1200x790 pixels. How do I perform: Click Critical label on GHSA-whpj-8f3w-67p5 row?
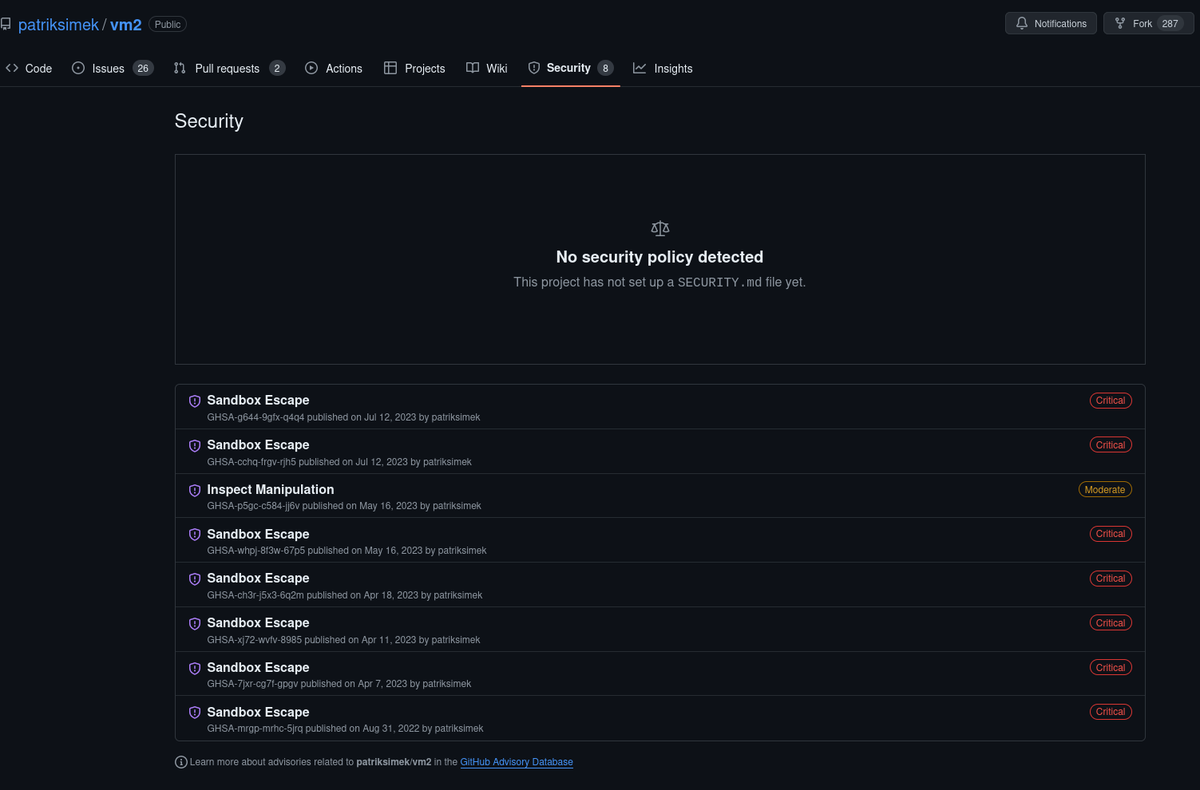click(x=1110, y=534)
